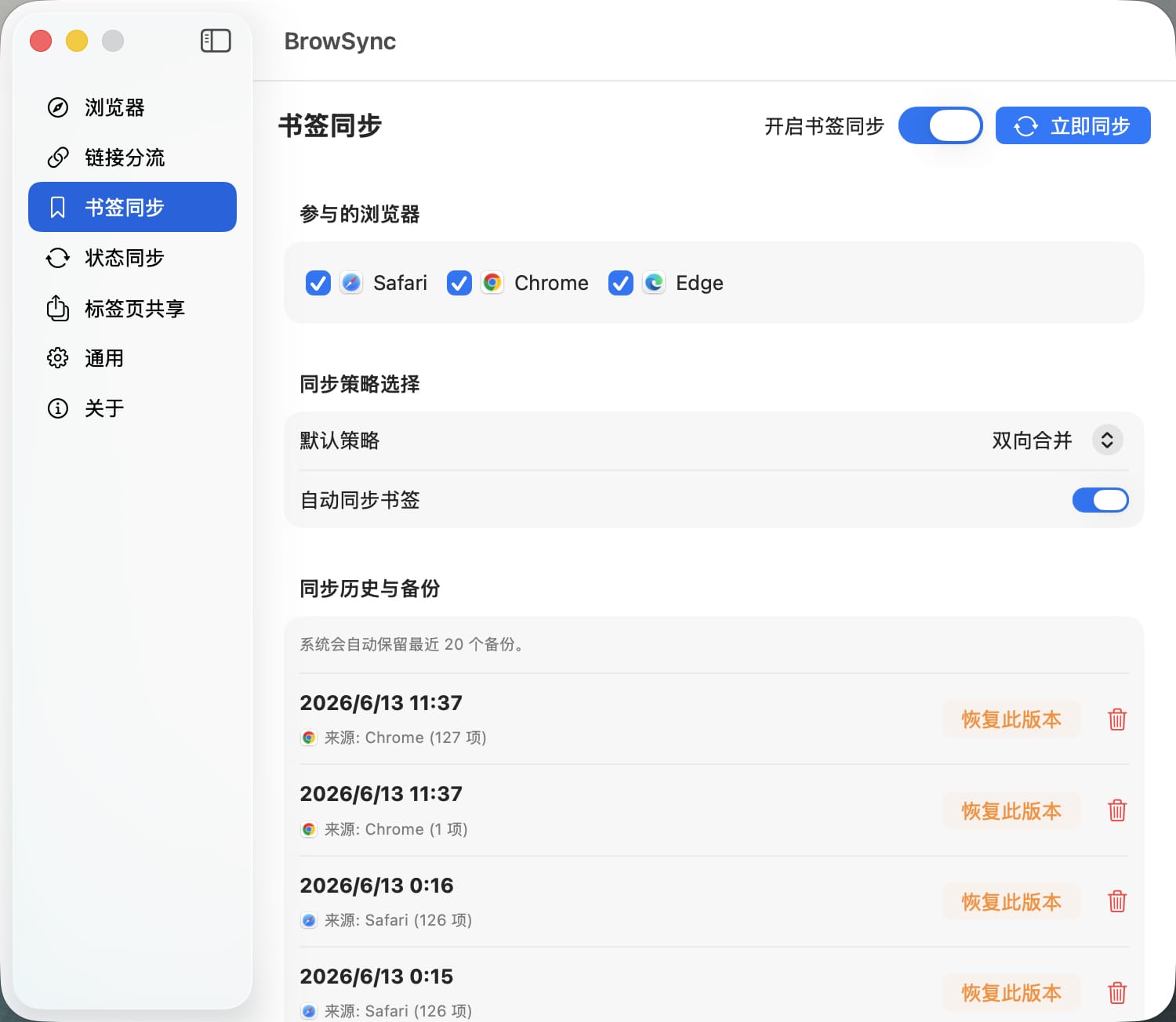The width and height of the screenshot is (1176, 1022).
Task: Click the 参与的浏览器 heading
Action: pos(360,214)
